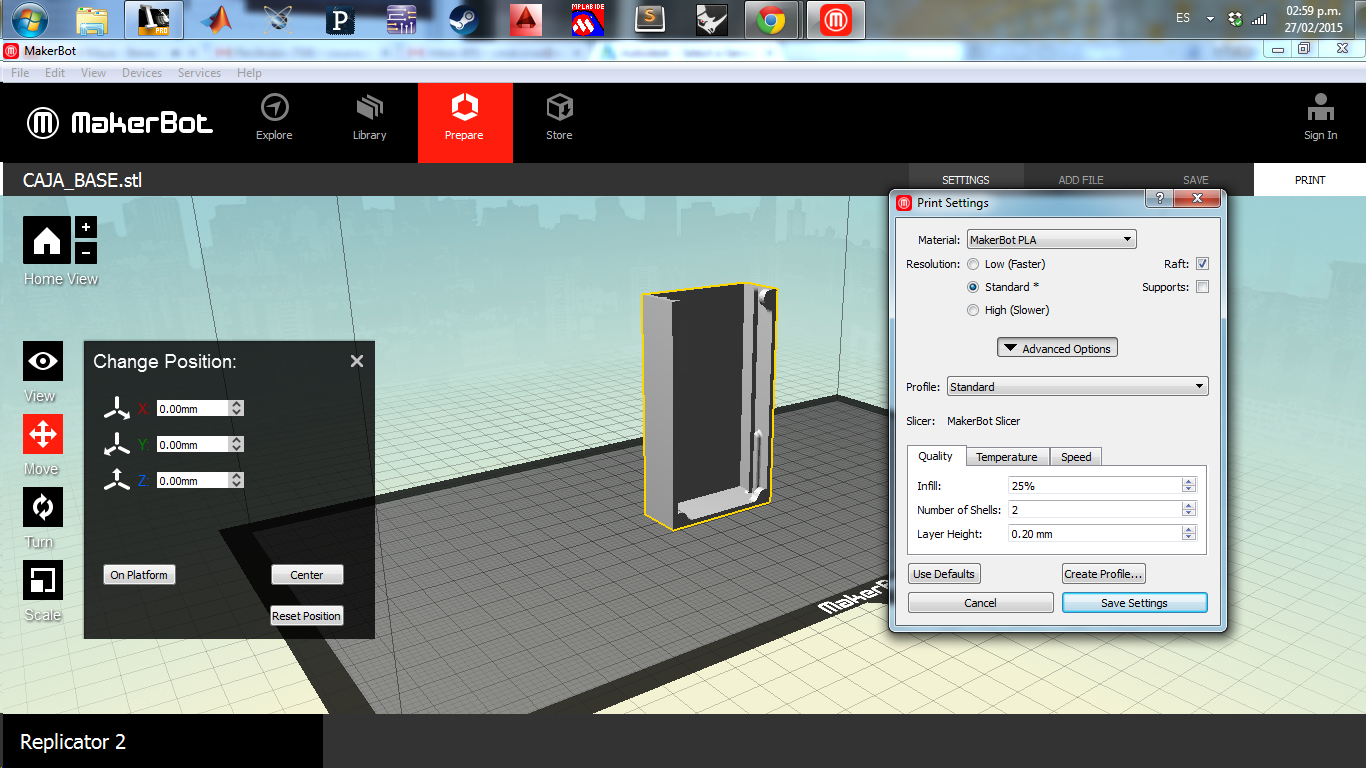The image size is (1366, 768).
Task: Select the CAJA_BASE box model
Action: click(x=710, y=405)
